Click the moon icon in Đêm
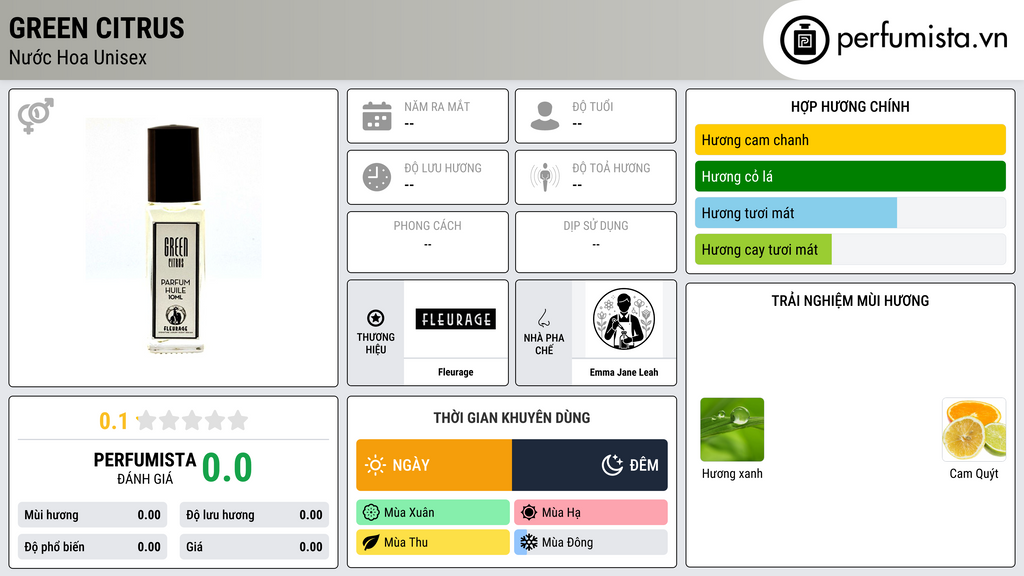This screenshot has width=1024, height=576. [x=612, y=465]
